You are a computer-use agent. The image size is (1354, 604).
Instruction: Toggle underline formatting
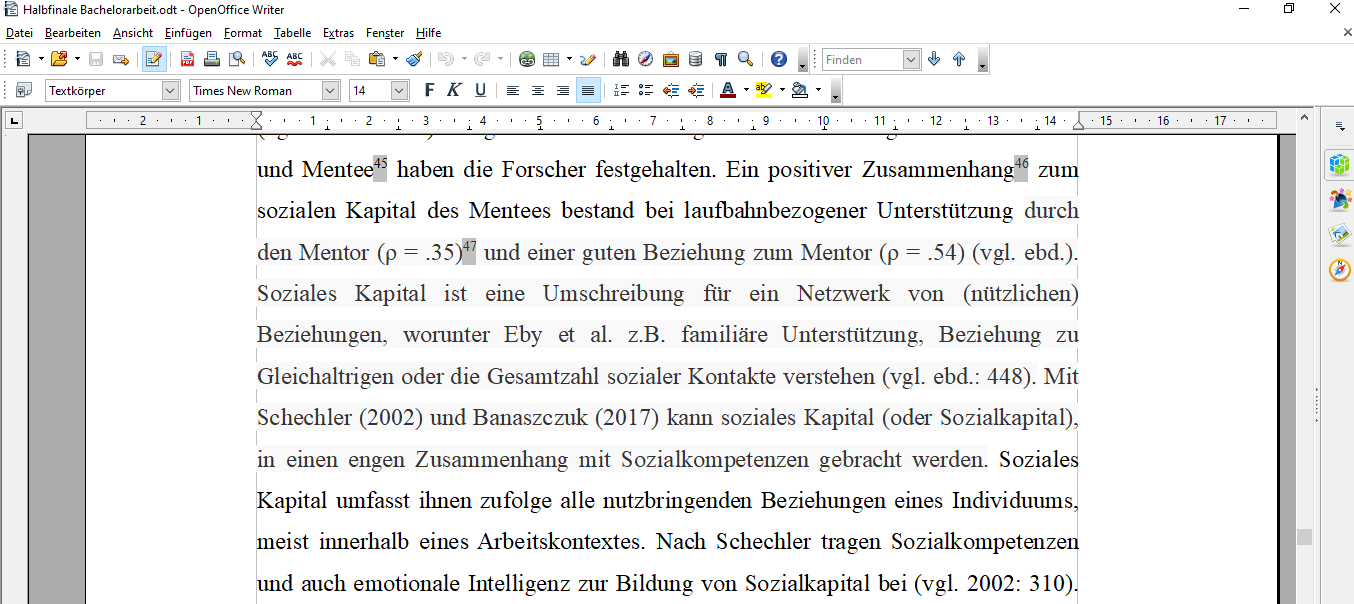coord(479,90)
